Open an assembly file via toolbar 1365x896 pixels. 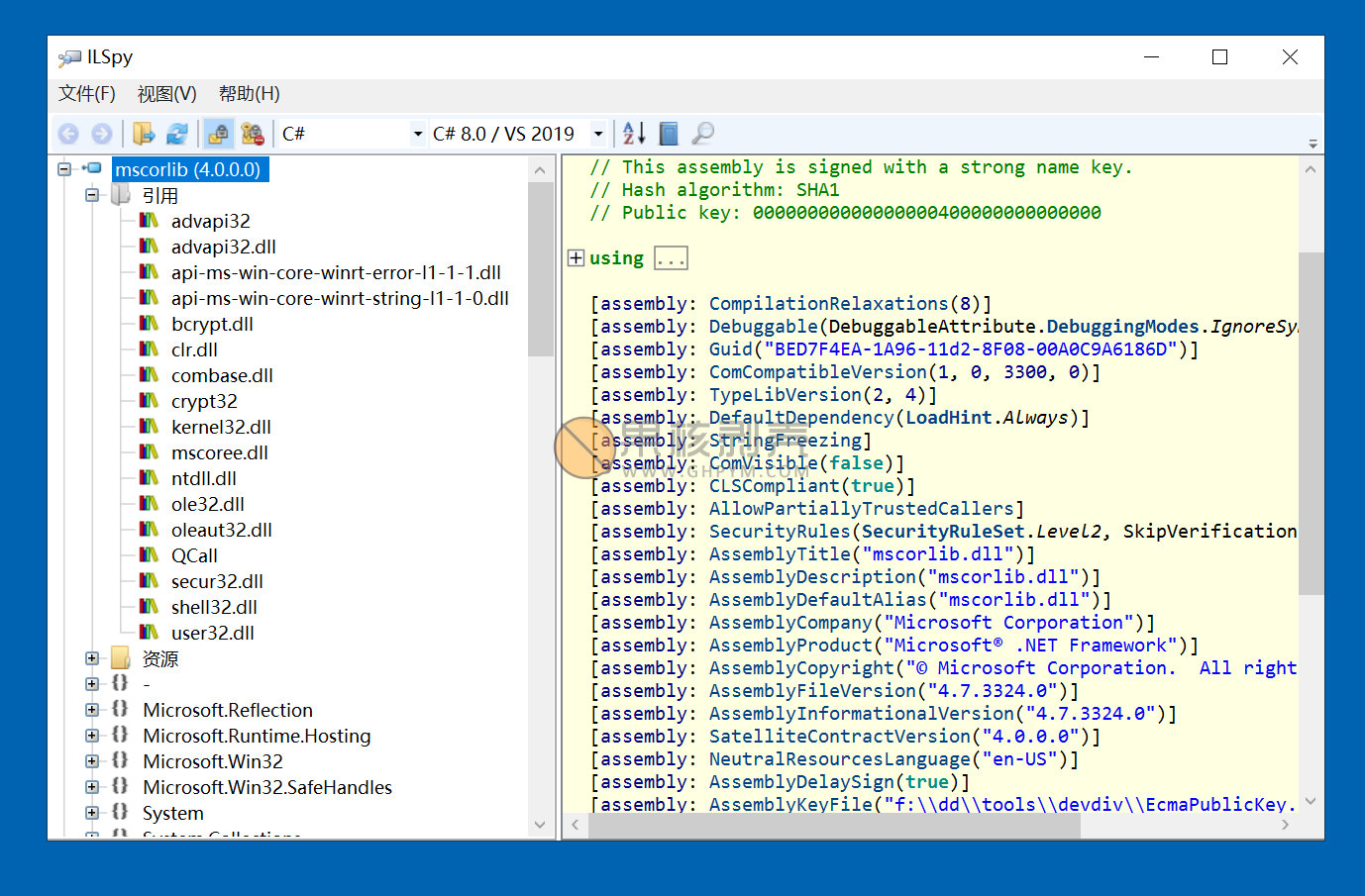[144, 134]
